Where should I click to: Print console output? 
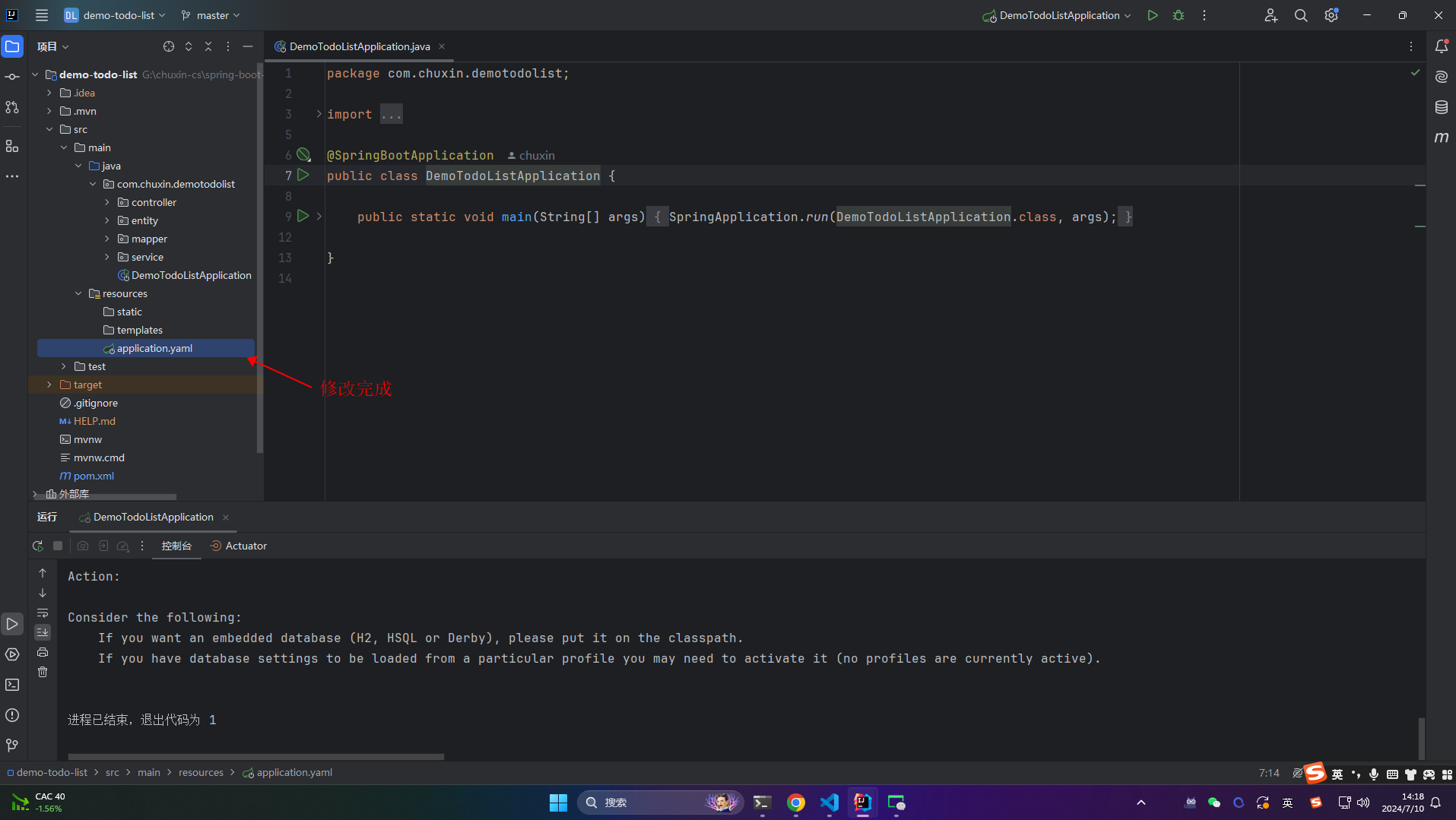click(43, 652)
